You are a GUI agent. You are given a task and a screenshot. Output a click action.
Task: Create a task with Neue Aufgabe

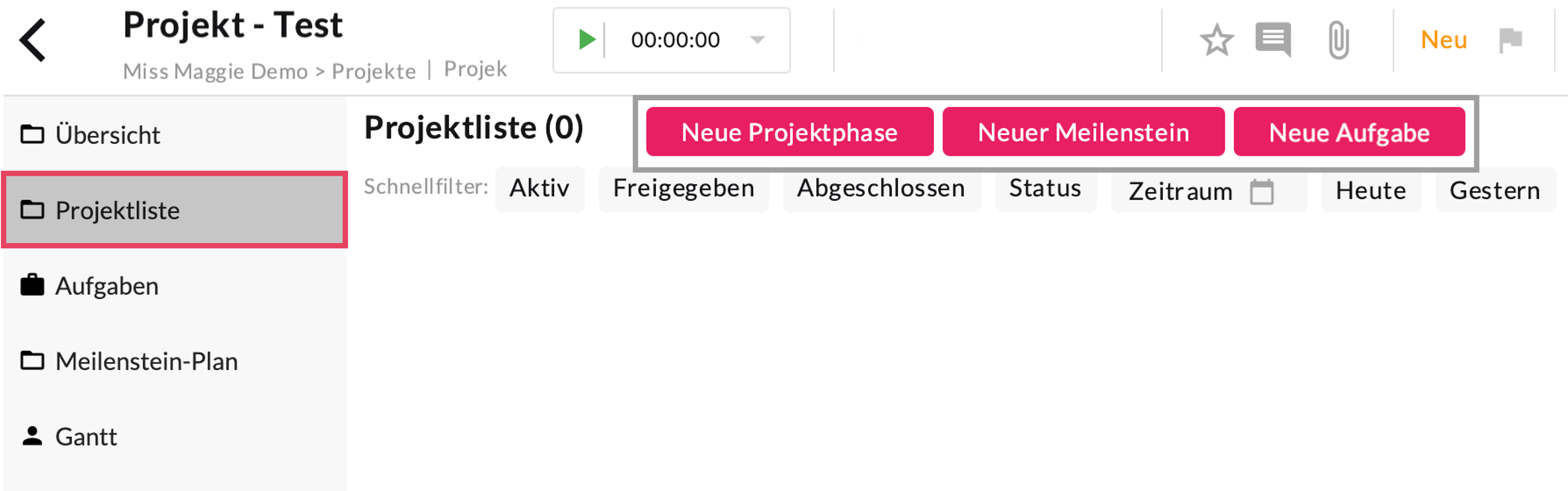(x=1349, y=132)
